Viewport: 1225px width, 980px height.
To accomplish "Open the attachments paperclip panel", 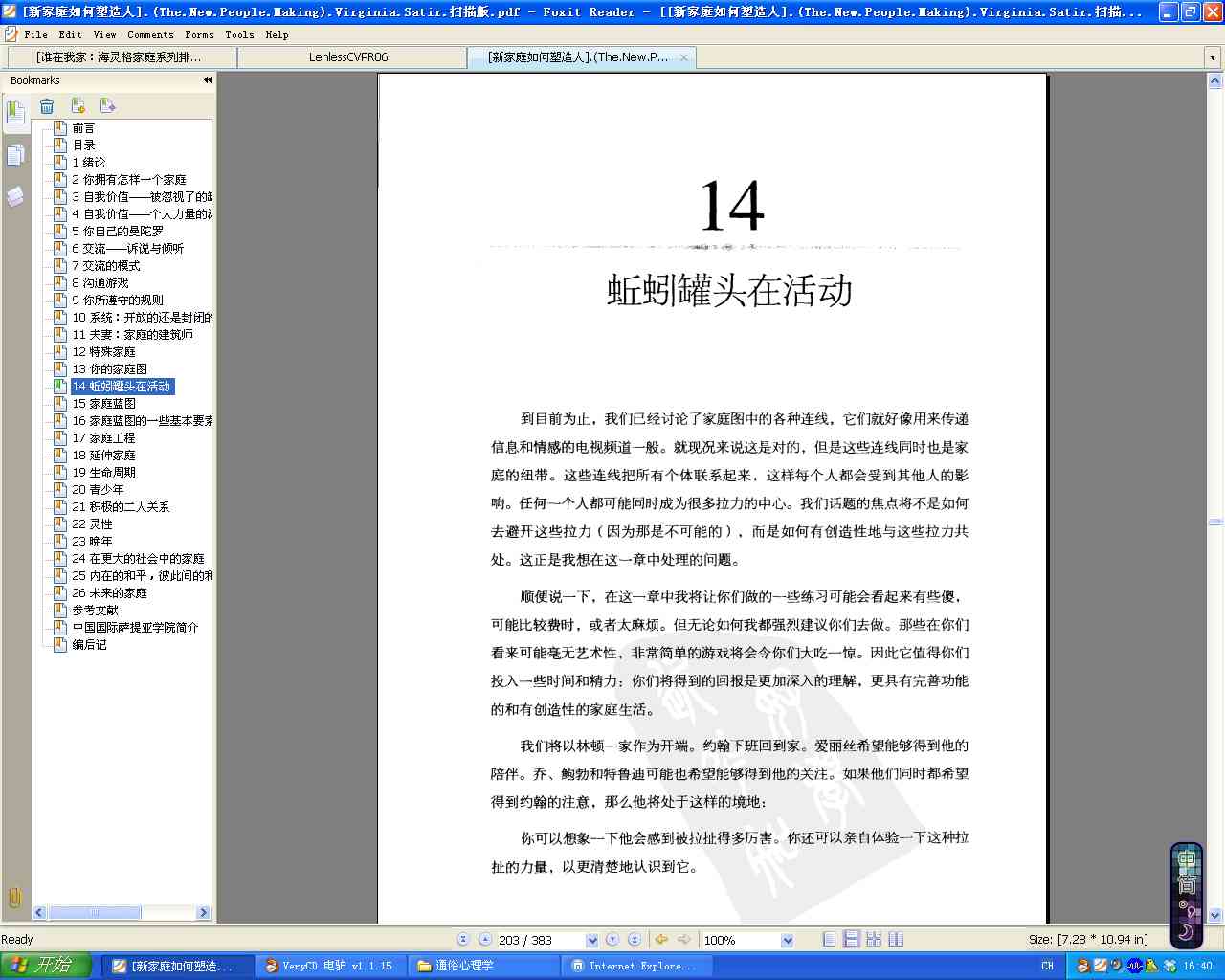I will click(14, 897).
